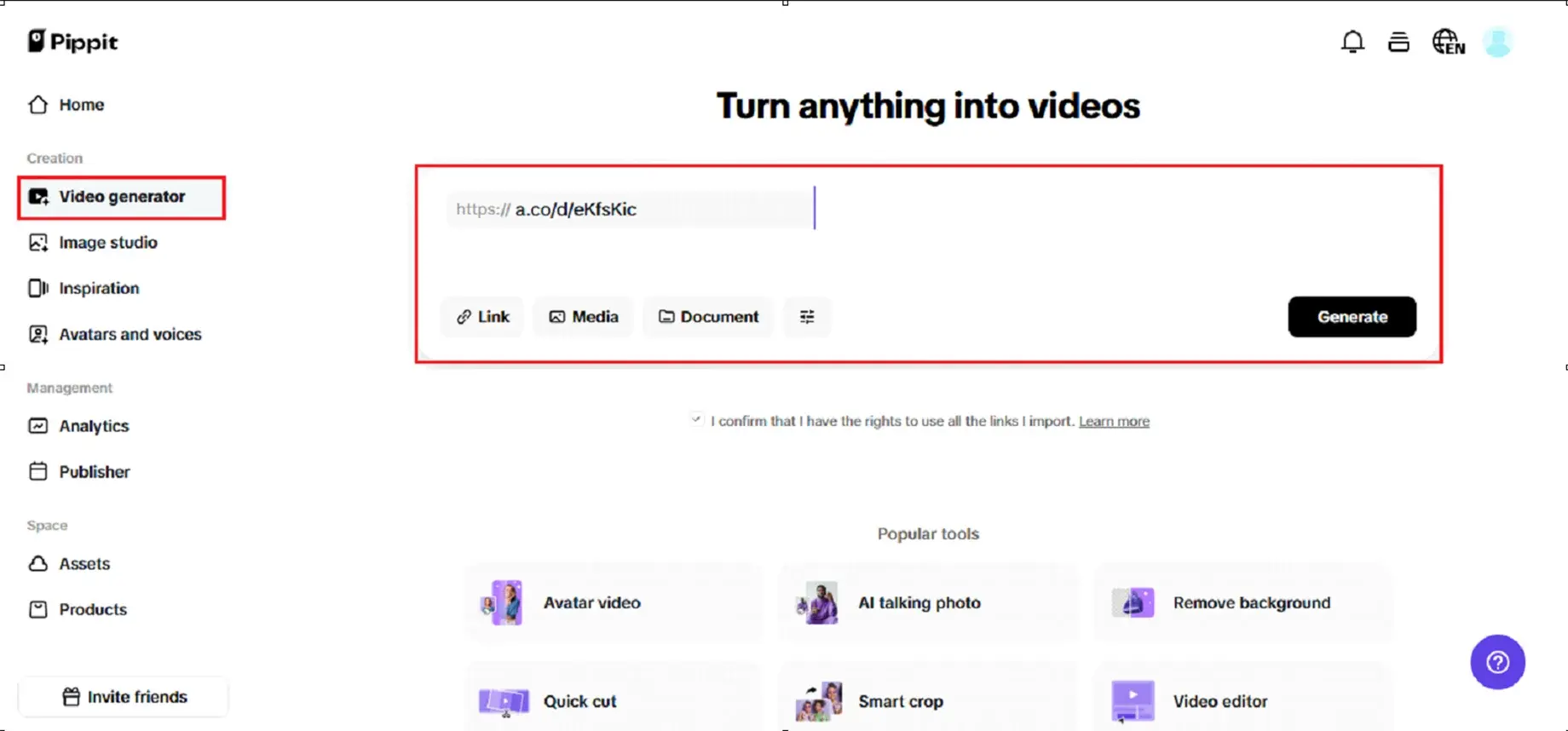Follow the Learn more link
The image size is (1568, 731).
point(1114,421)
